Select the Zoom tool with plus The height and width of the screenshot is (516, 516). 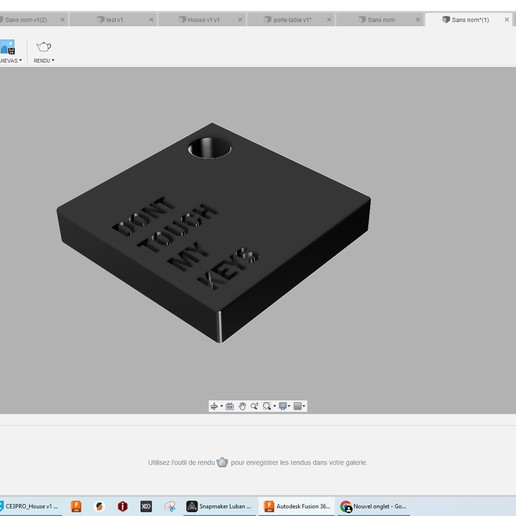[x=254, y=406]
